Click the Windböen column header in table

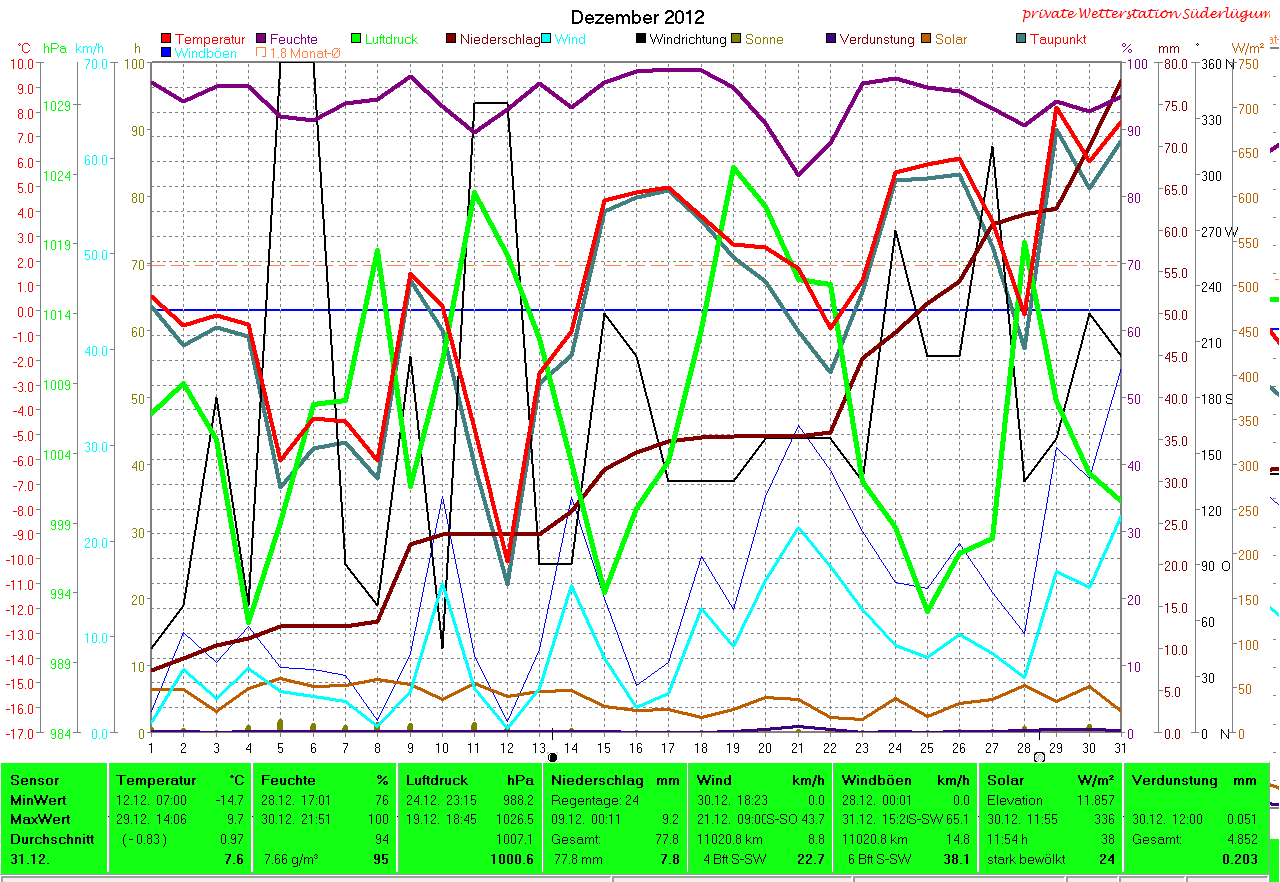pos(872,780)
